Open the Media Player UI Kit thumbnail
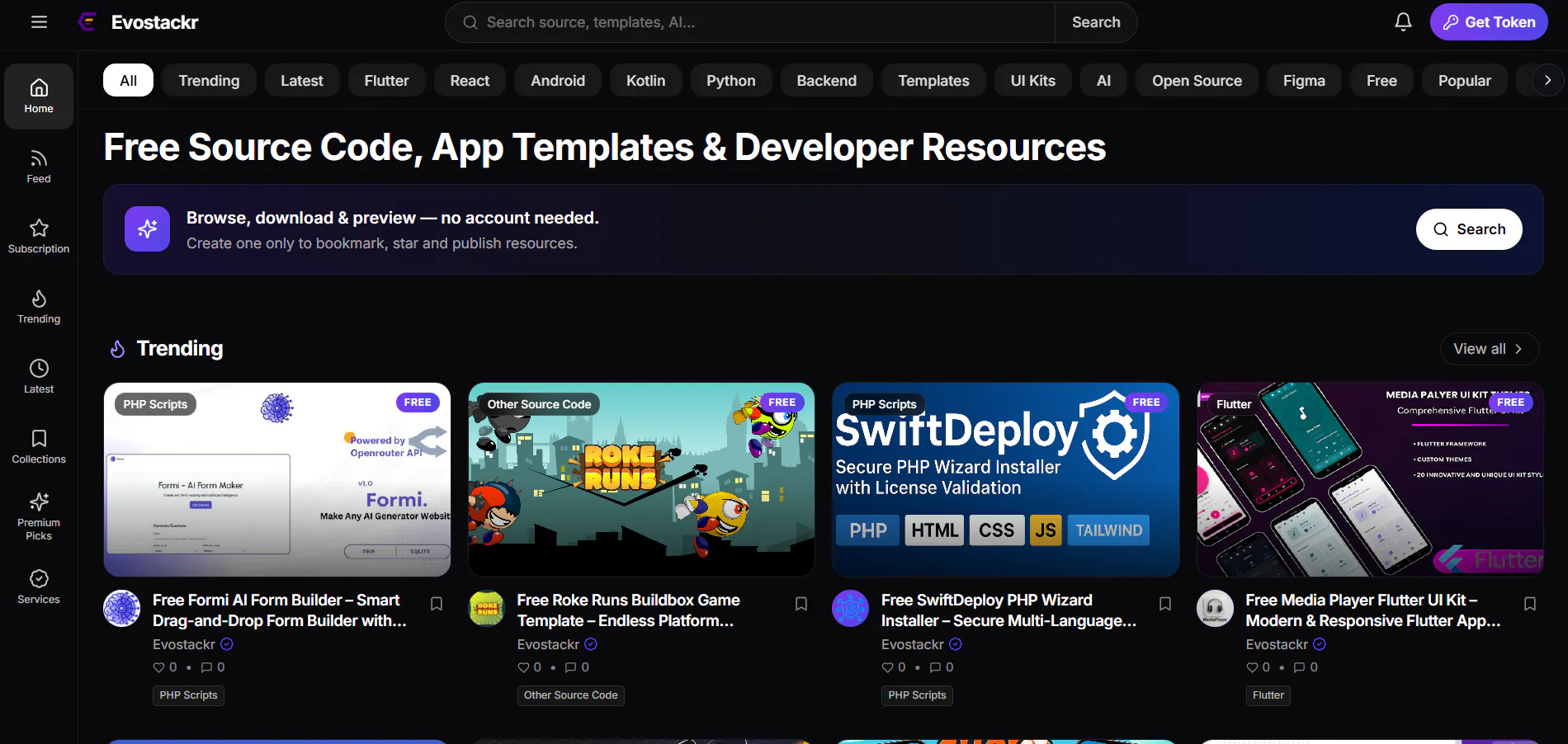 (1370, 479)
